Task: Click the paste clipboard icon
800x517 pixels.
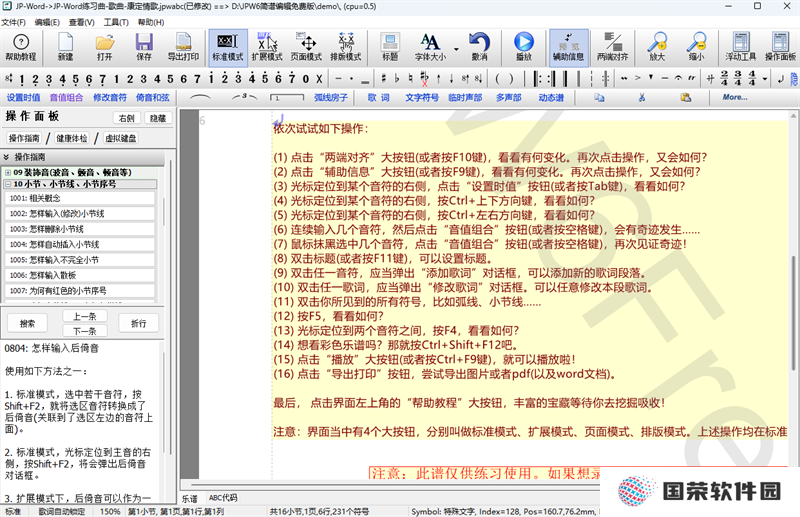Action: 686,97
